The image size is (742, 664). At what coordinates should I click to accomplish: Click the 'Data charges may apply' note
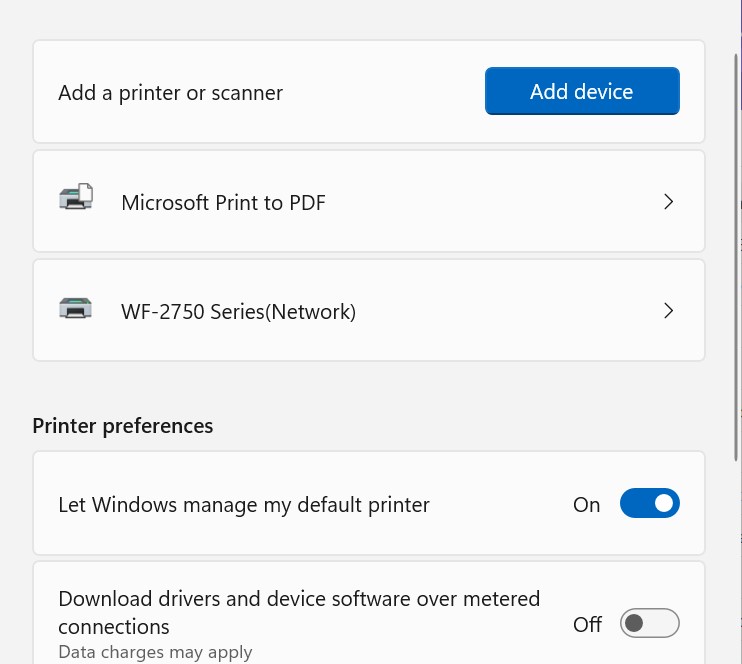tap(155, 652)
